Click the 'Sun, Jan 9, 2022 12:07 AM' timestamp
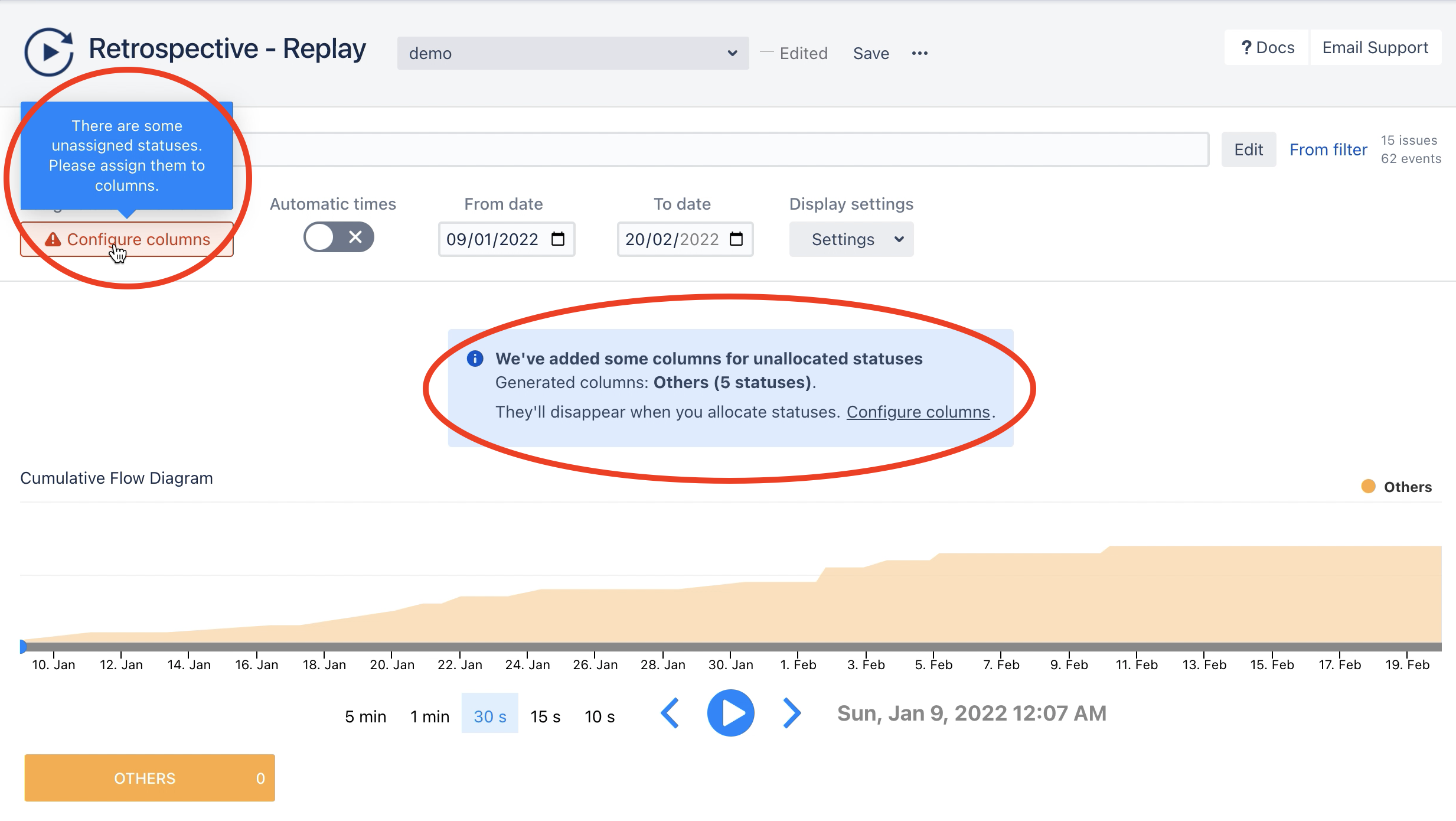Viewport: 1456px width, 821px height. pos(972,713)
